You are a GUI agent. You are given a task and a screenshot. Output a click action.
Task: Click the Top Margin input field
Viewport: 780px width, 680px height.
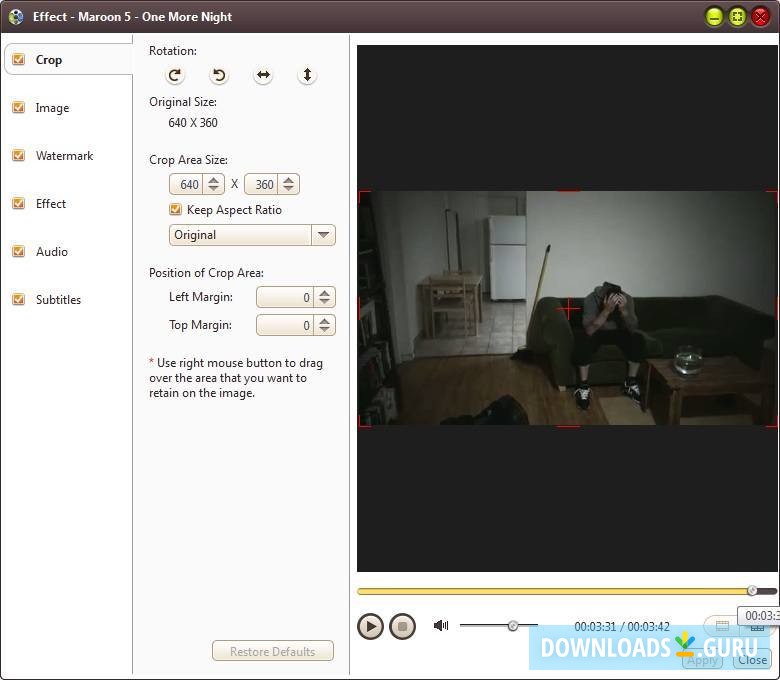pos(285,325)
